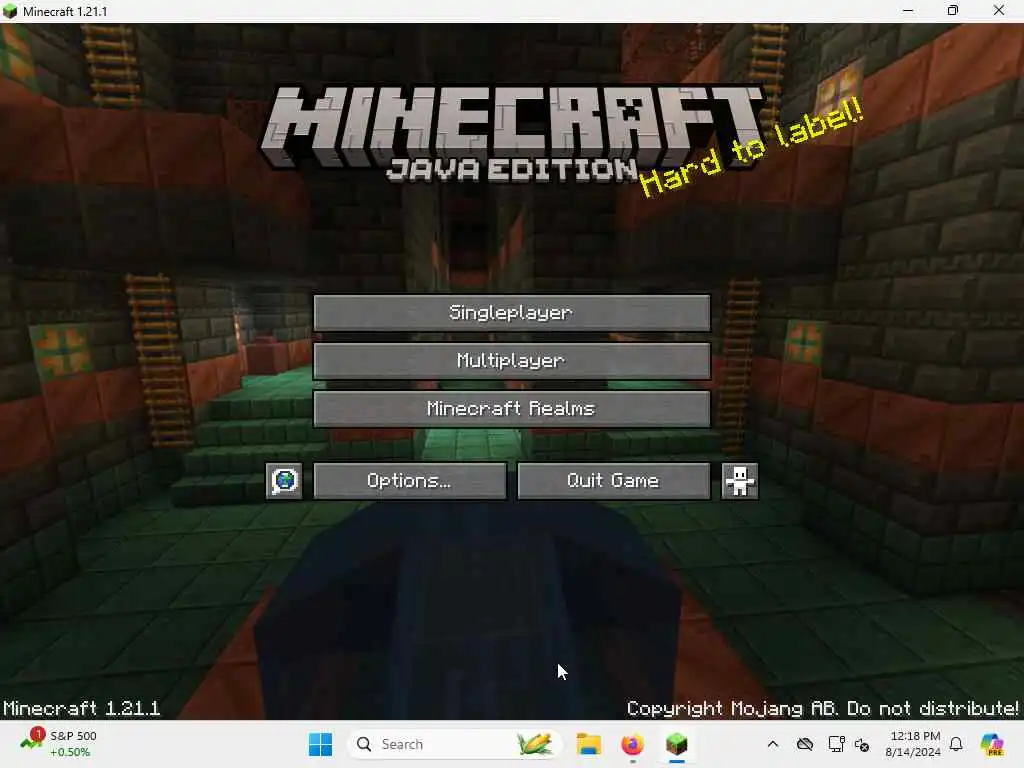1024x768 pixels.
Task: Open the Multiplayer server list
Action: (x=511, y=360)
